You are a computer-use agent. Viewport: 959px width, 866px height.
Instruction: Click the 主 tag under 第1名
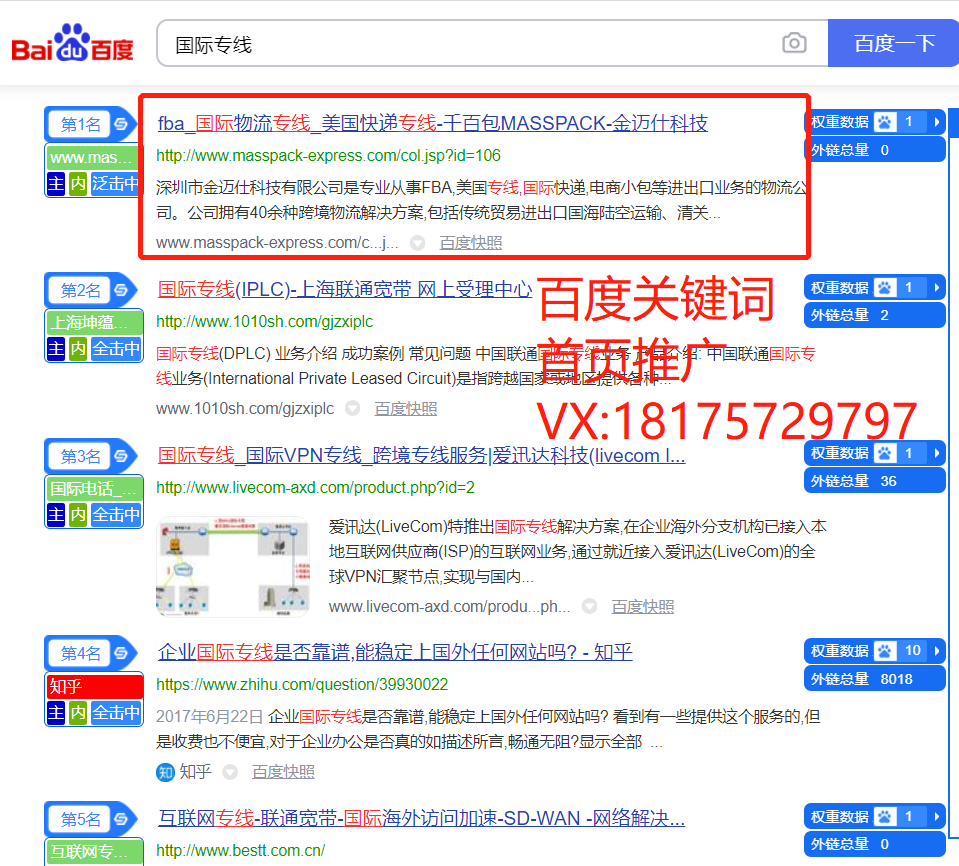click(56, 183)
